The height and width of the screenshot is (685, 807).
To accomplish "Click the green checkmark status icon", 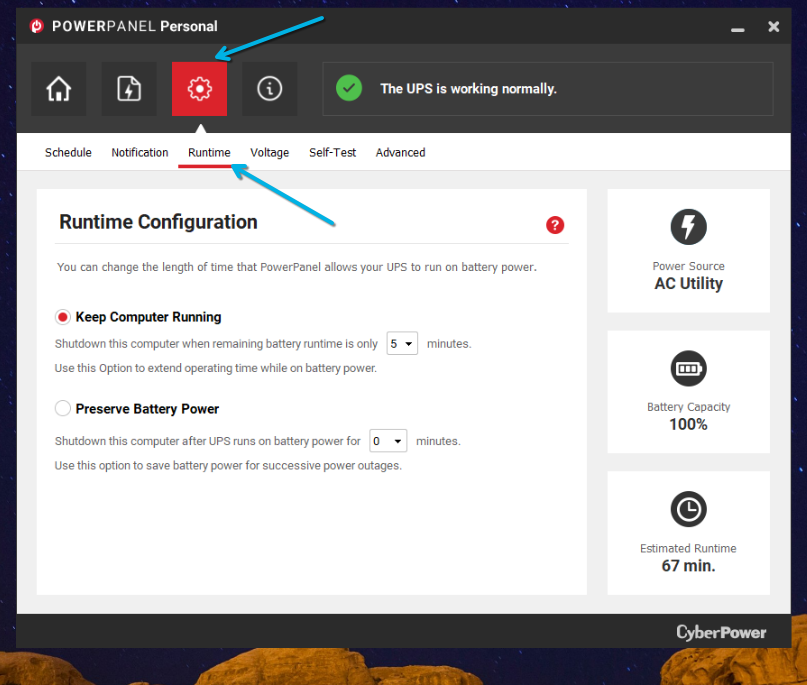I will pyautogui.click(x=349, y=88).
